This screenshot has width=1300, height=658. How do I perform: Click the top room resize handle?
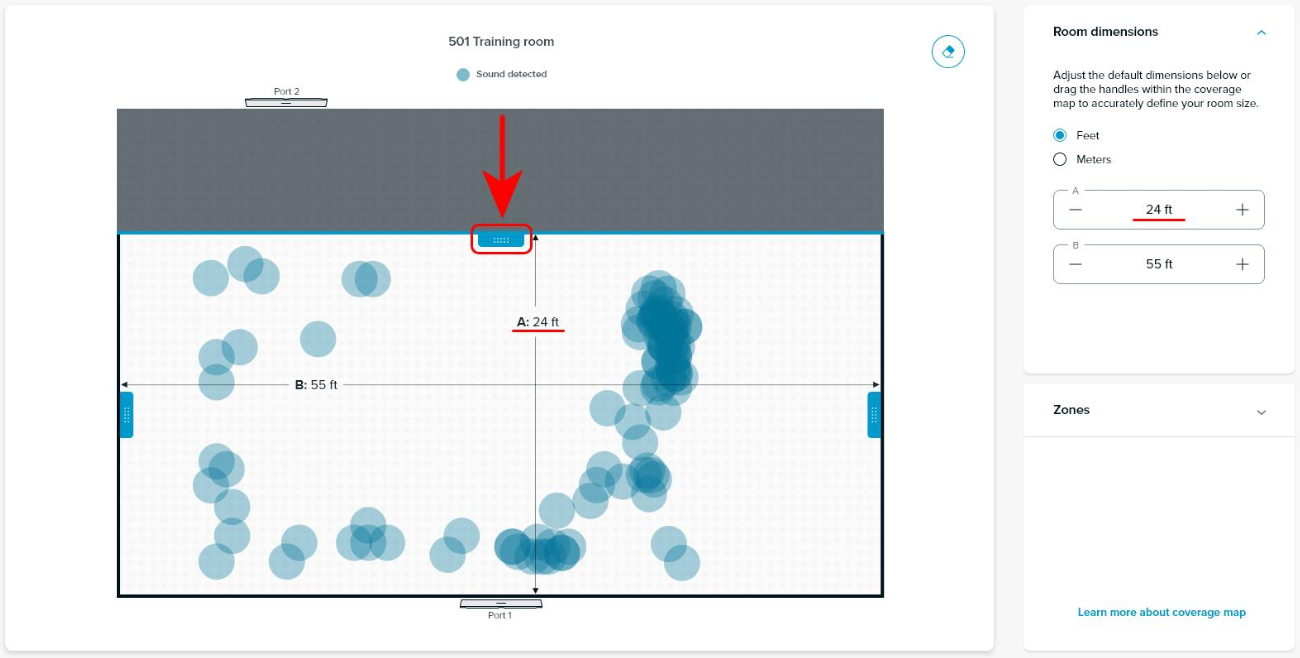[x=501, y=240]
